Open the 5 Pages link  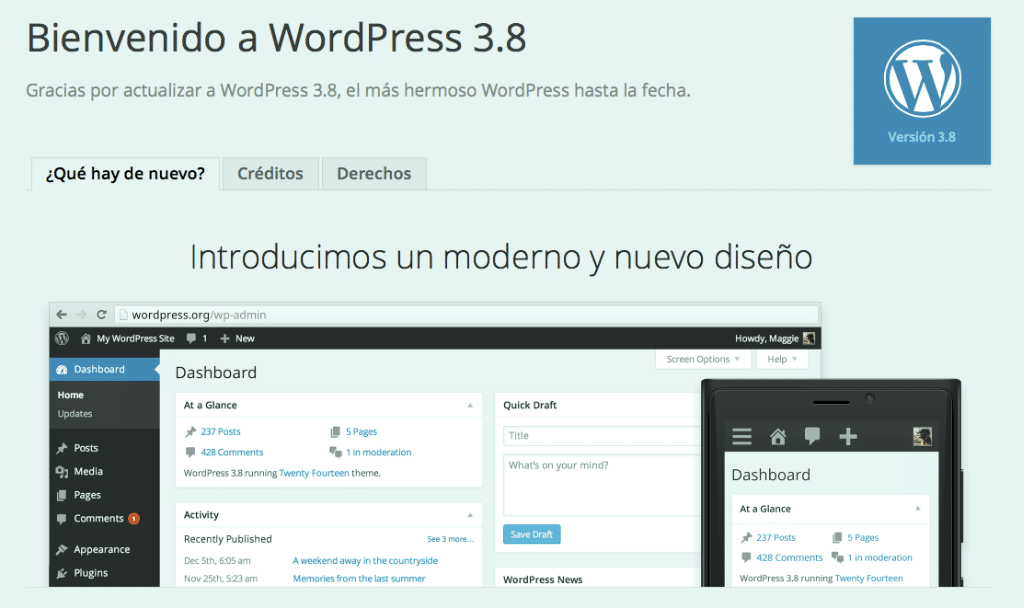pyautogui.click(x=362, y=432)
